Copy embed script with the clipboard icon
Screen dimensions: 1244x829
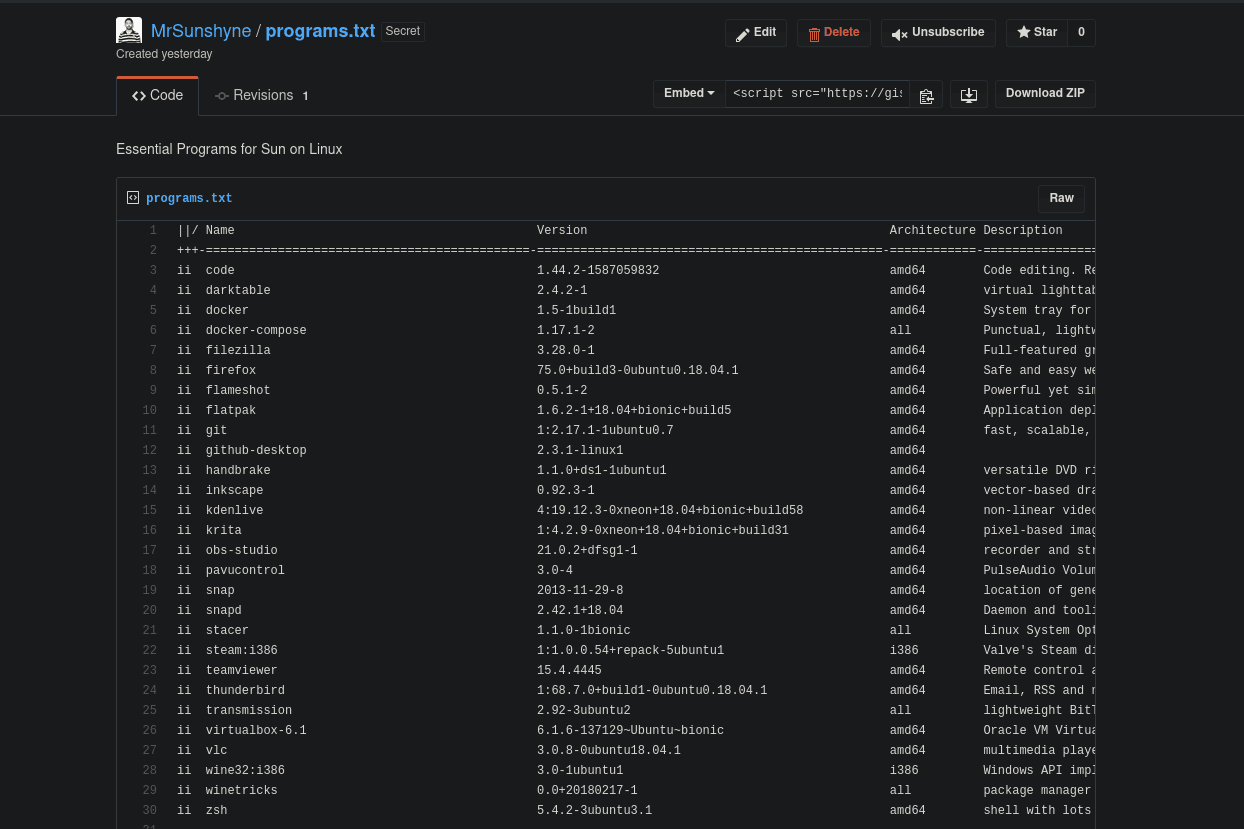pyautogui.click(x=926, y=95)
